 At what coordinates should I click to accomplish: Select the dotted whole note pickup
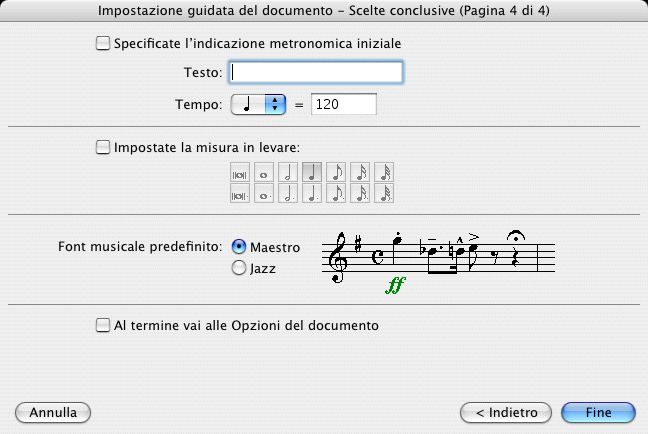tap(264, 193)
